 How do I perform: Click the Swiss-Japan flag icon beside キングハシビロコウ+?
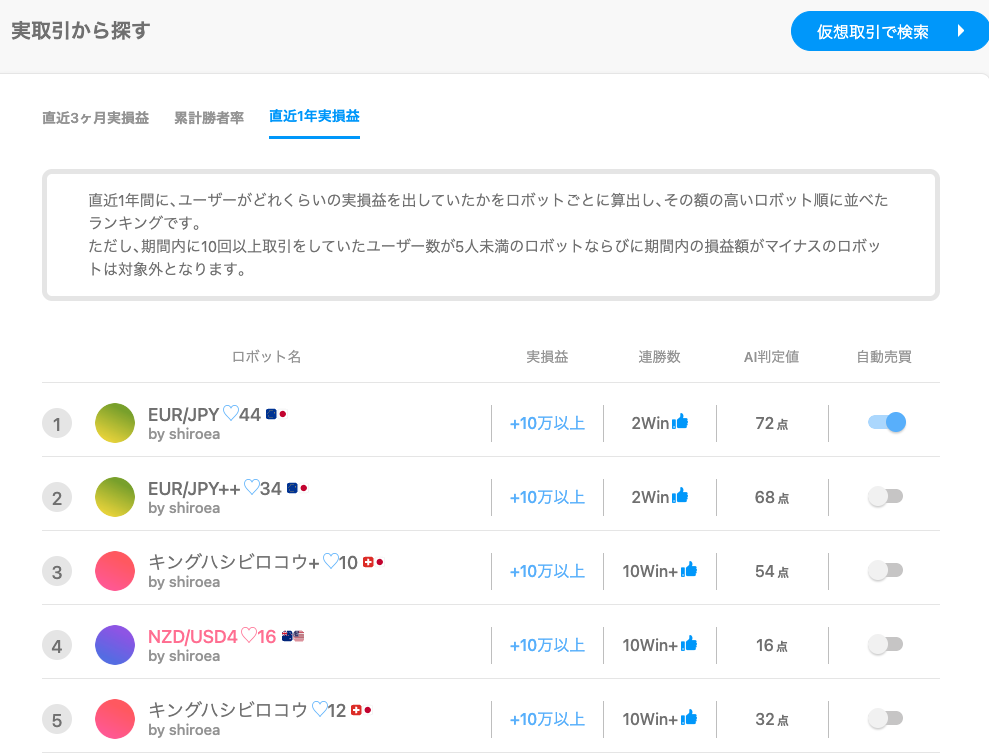pyautogui.click(x=373, y=562)
